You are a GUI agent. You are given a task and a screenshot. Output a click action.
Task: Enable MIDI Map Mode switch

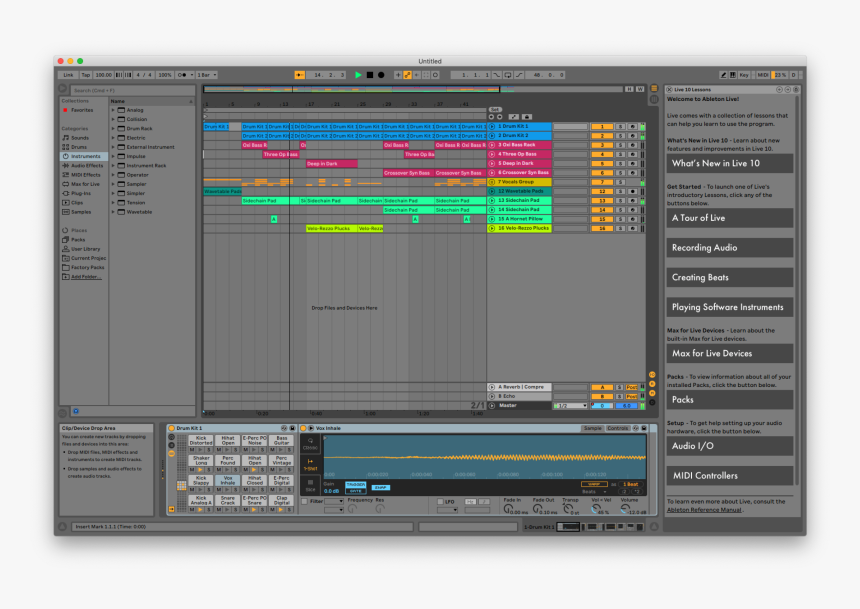coord(763,75)
